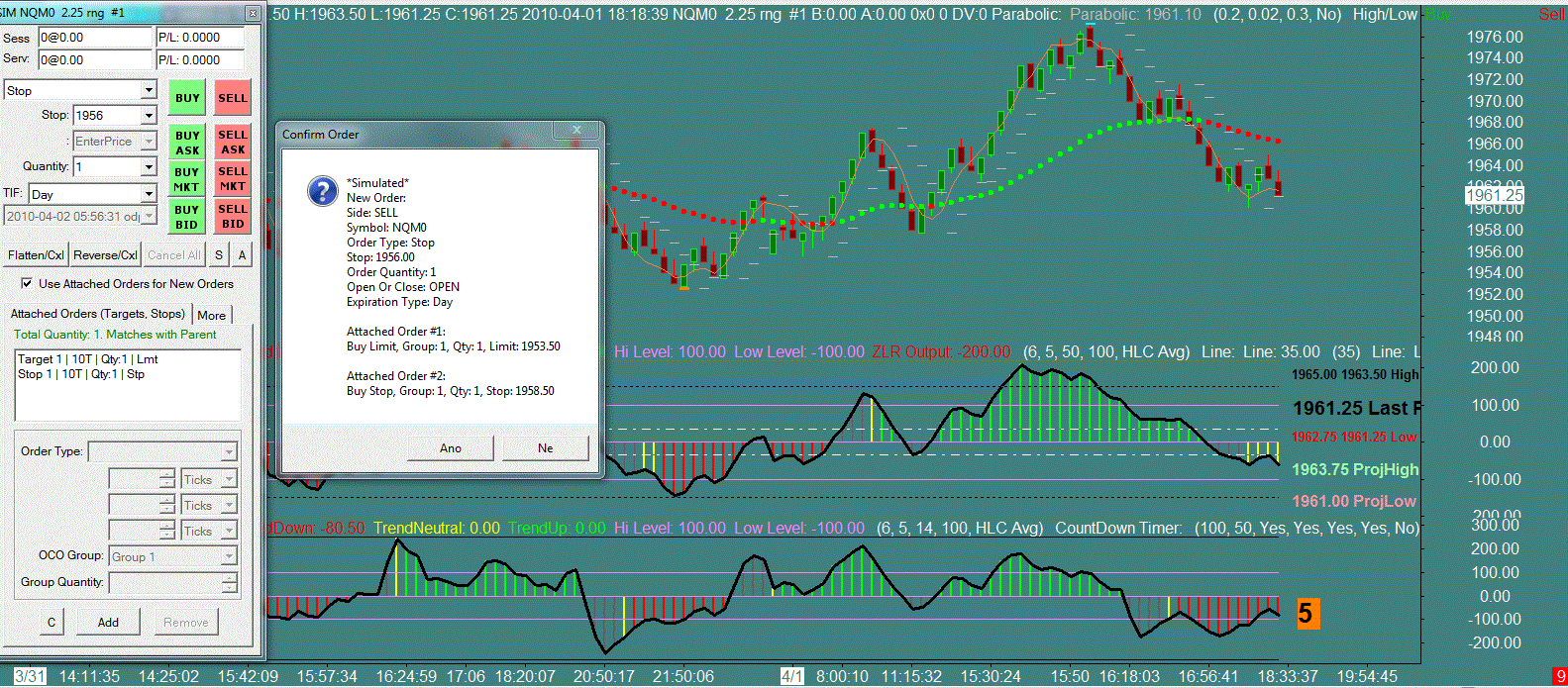This screenshot has width=1568, height=688.
Task: Open the EnterPrice dropdown
Action: pos(149,142)
